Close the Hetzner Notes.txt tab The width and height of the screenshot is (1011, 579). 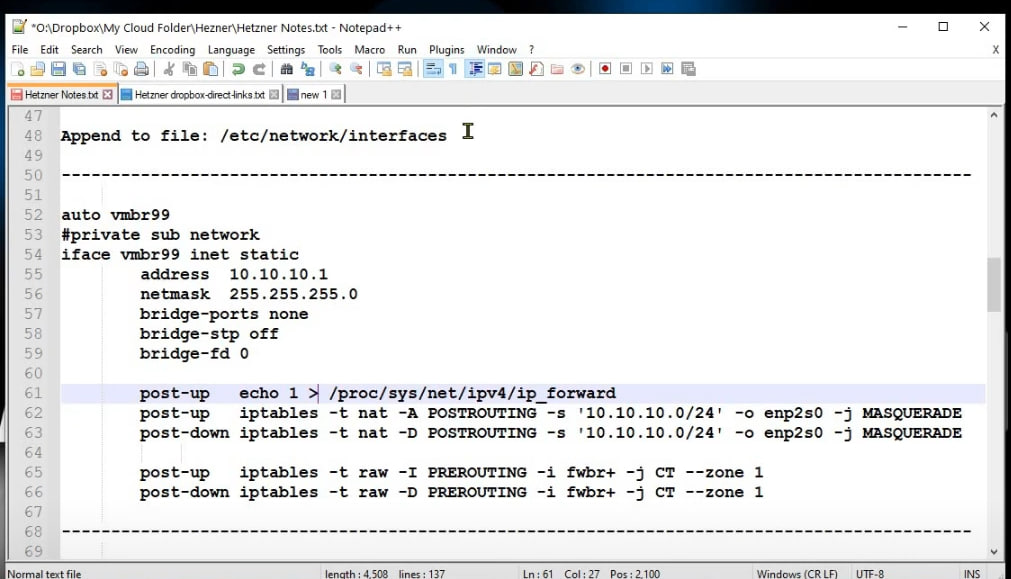(108, 95)
